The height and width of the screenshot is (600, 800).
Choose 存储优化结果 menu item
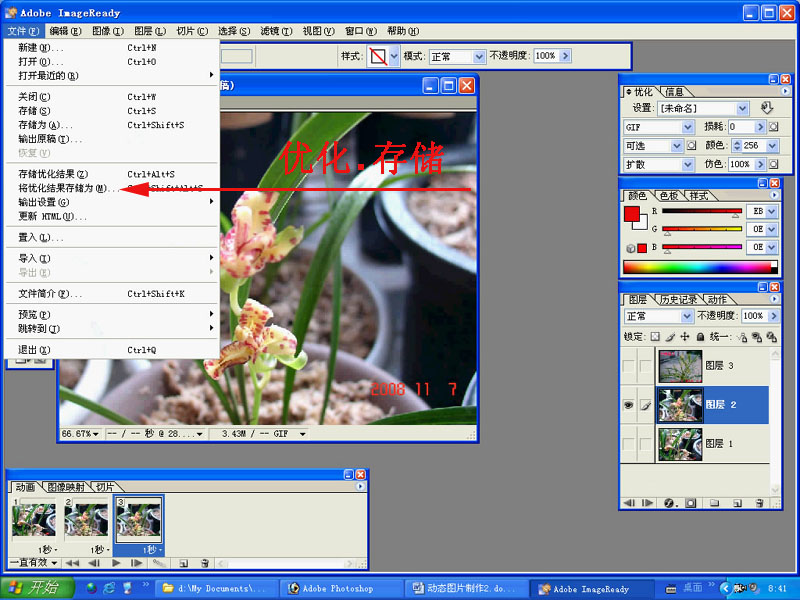coord(112,174)
